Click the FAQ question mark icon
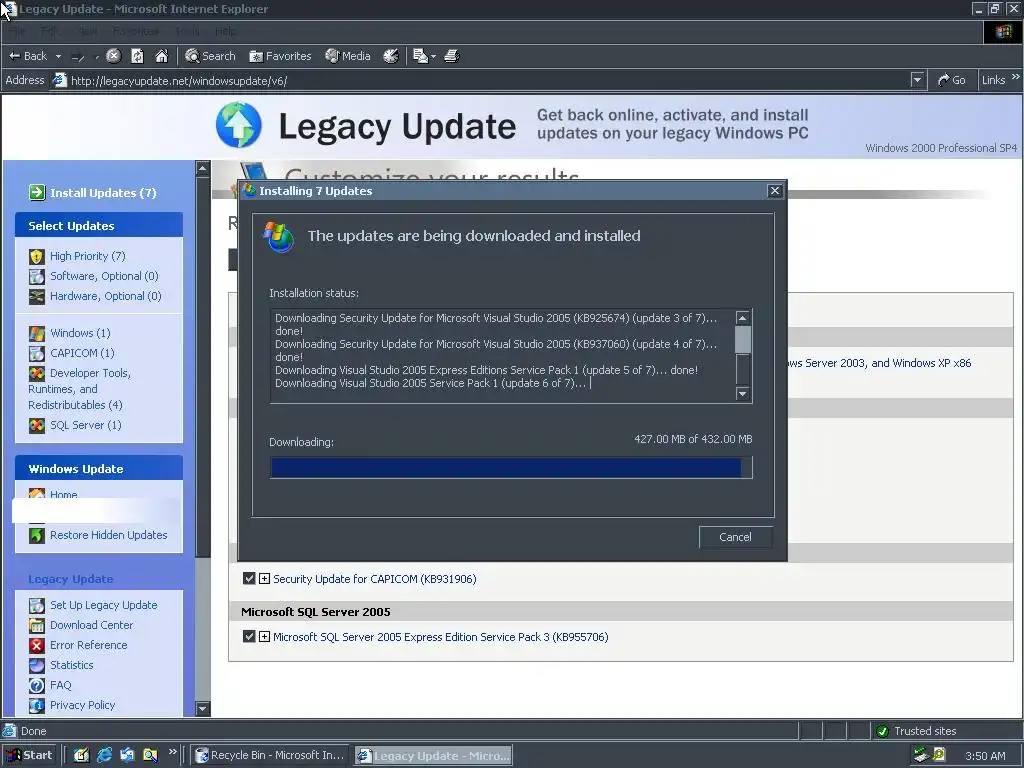The width and height of the screenshot is (1024, 768). click(x=37, y=686)
